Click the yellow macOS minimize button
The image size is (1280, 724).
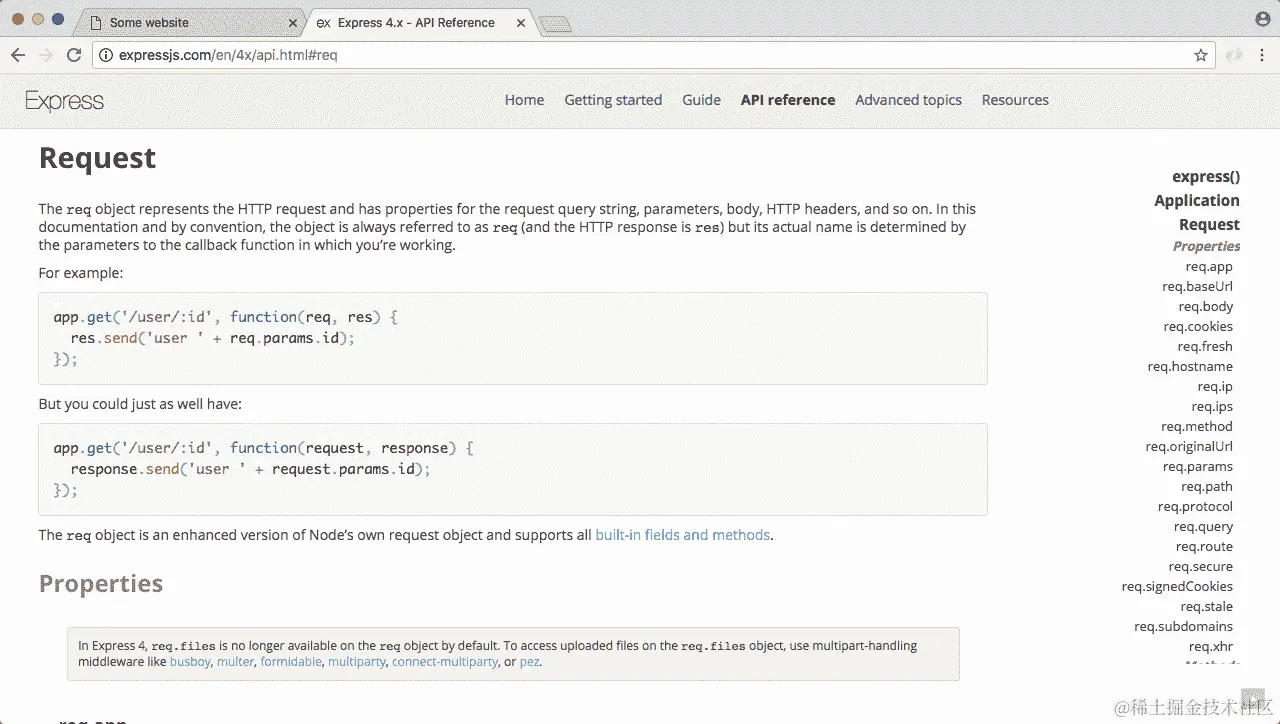coord(39,19)
